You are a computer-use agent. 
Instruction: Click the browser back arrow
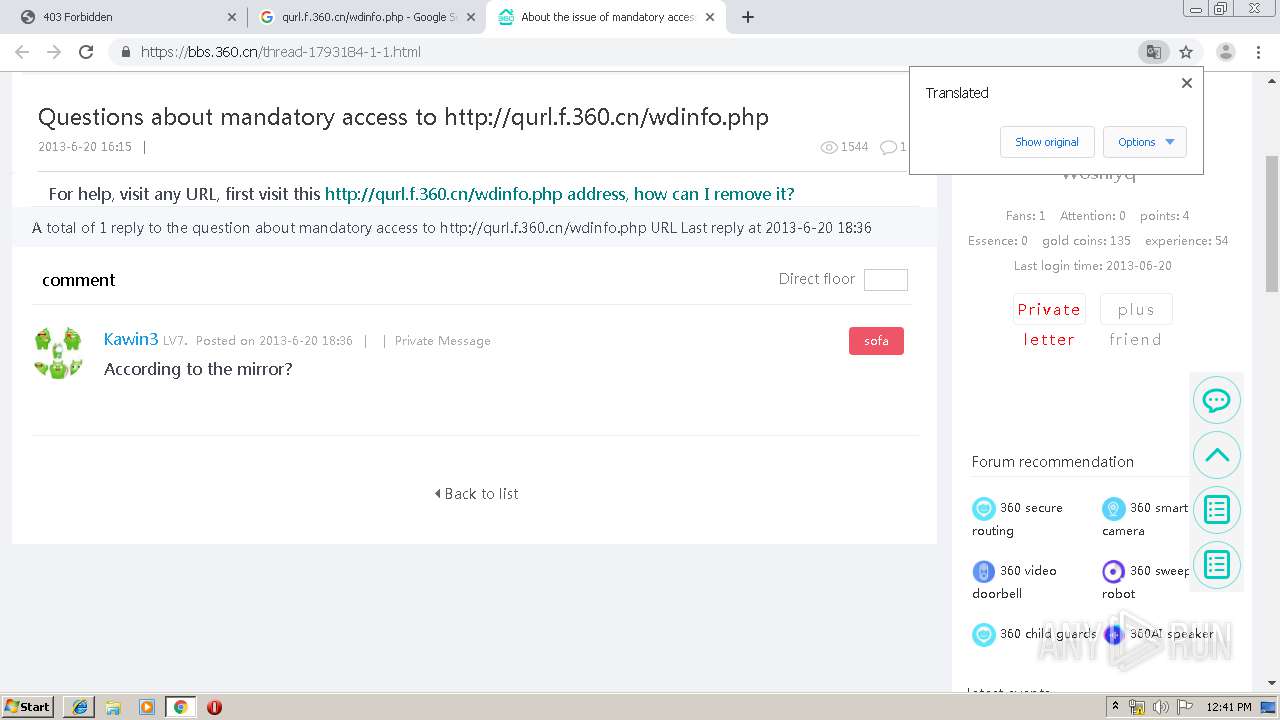(x=22, y=52)
